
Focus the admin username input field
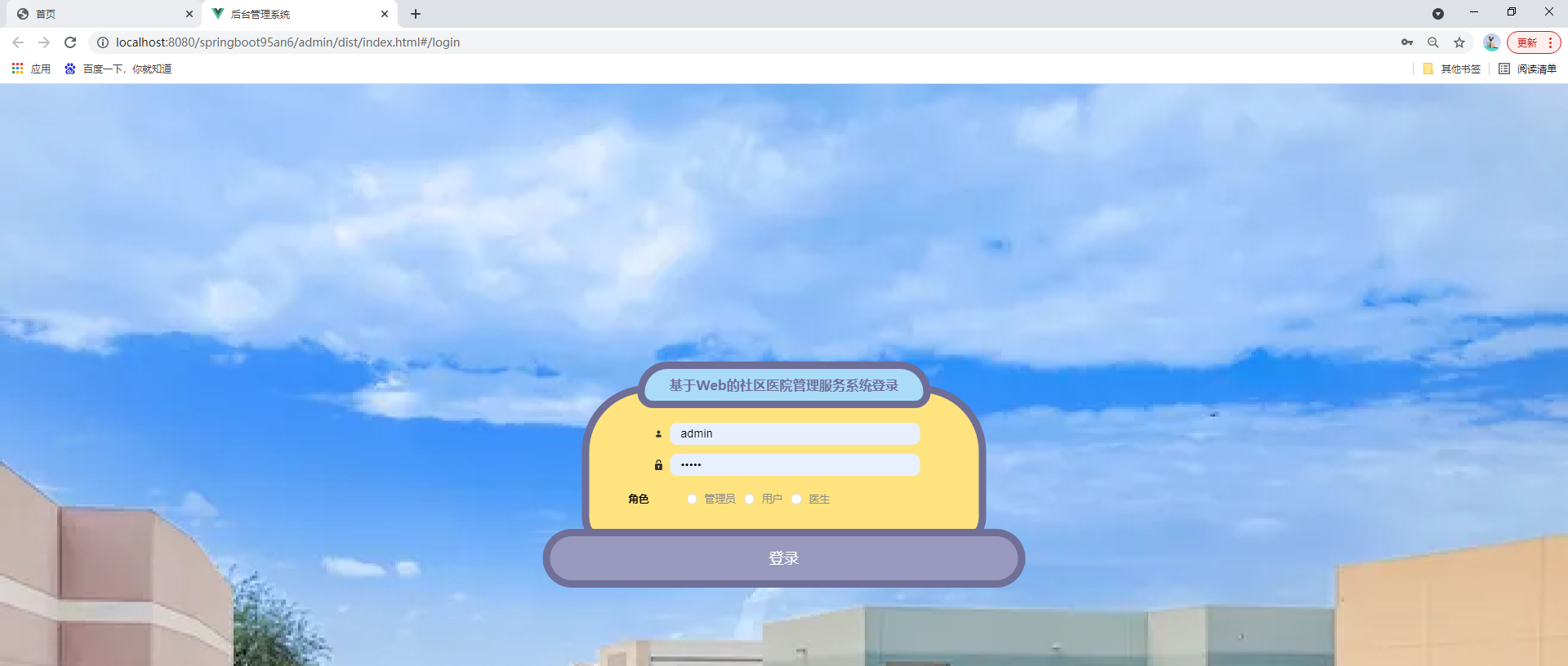tap(795, 433)
